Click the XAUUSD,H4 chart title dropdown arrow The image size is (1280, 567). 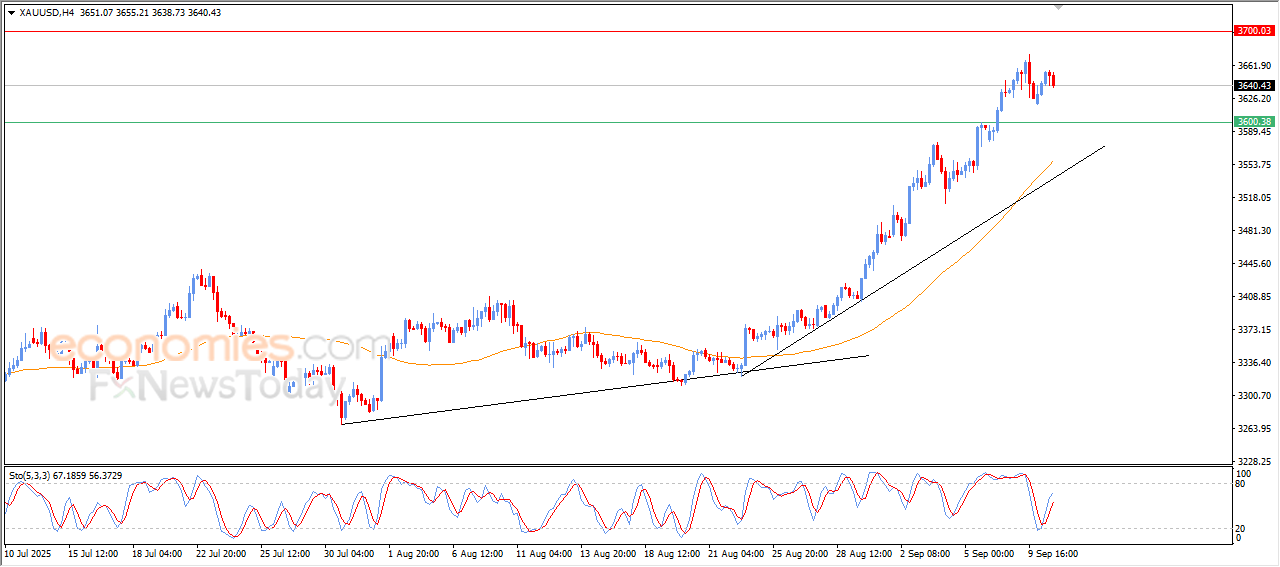11,12
